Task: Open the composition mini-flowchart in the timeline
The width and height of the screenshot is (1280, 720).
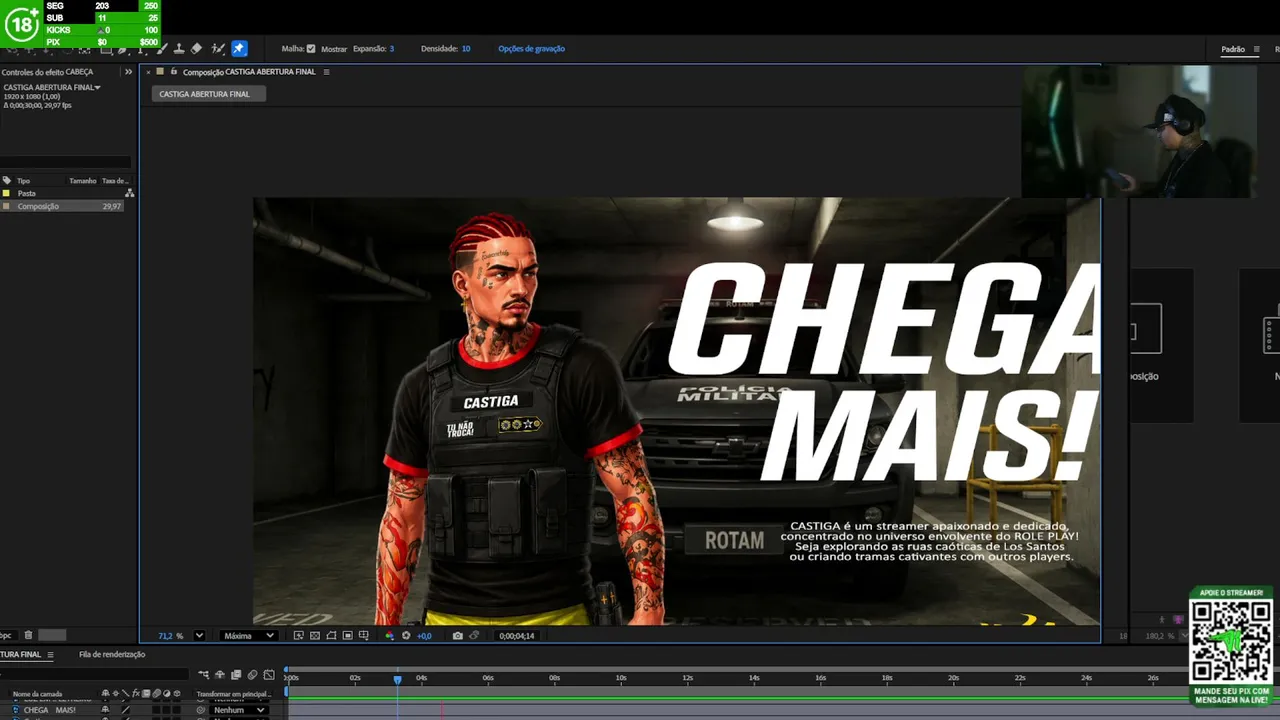Action: point(203,675)
